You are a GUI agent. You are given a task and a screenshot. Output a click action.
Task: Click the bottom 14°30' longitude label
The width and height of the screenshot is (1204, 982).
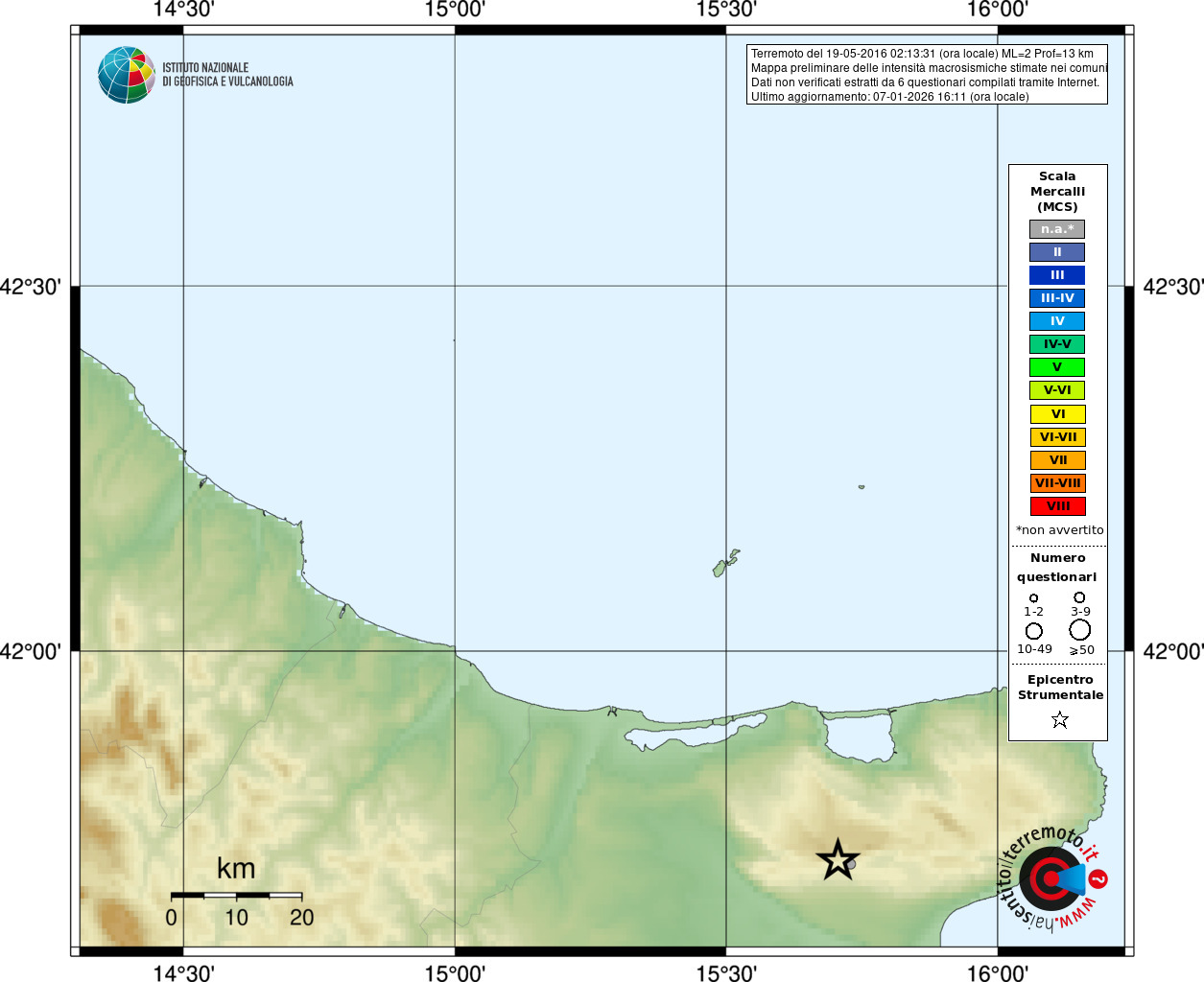(183, 973)
